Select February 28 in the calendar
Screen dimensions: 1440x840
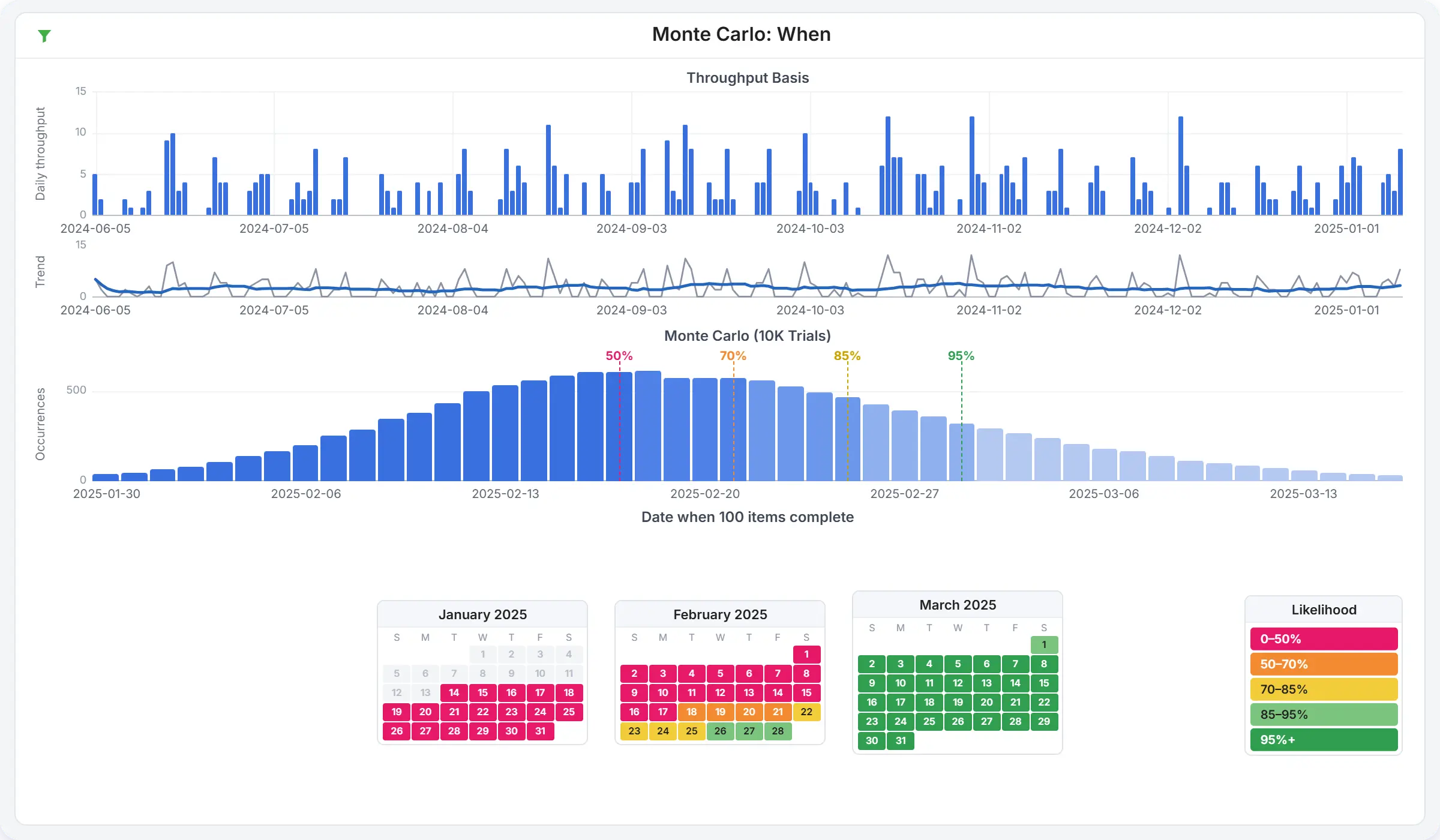click(778, 731)
